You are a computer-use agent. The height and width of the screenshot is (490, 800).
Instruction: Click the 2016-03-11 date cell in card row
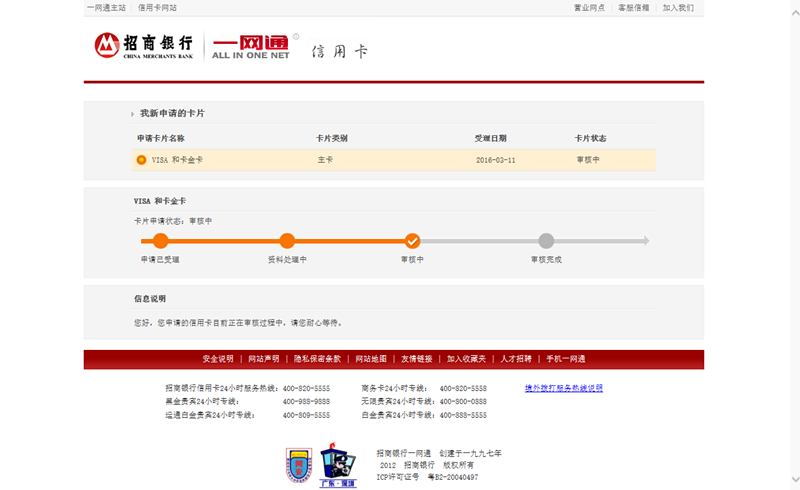[x=496, y=160]
